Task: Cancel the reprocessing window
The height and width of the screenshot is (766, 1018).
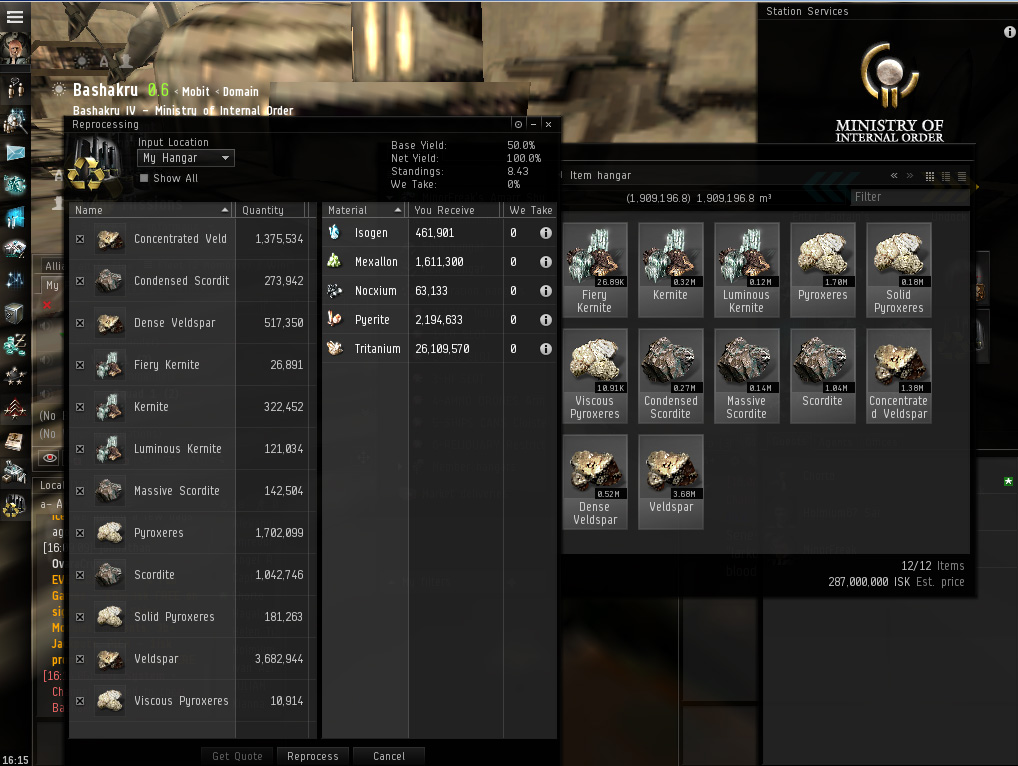Action: (389, 756)
